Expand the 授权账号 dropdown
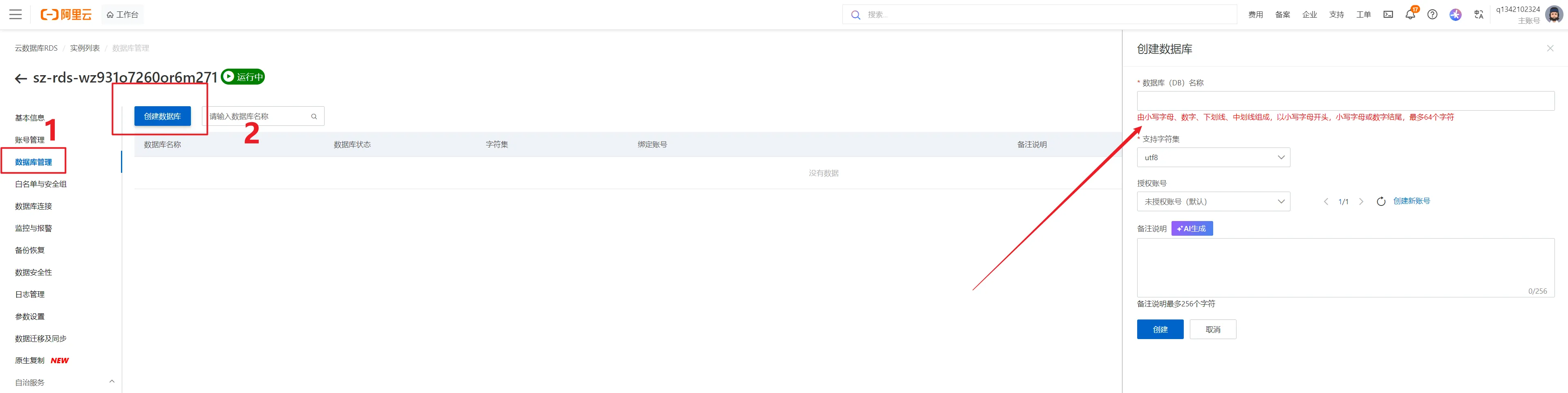 (1212, 201)
